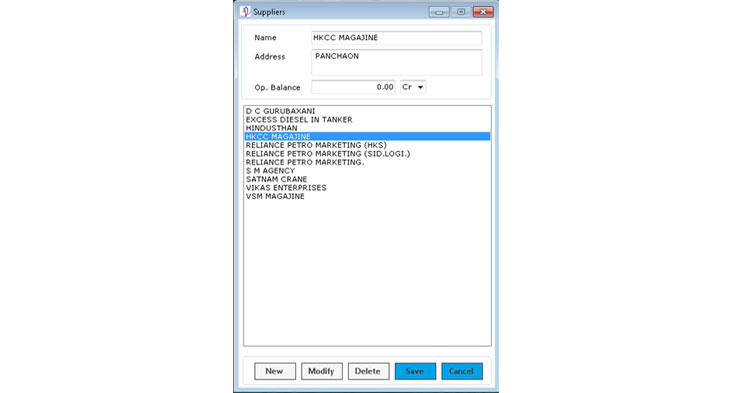Cancel the supplier edit
Image resolution: width=732 pixels, height=393 pixels.
coord(462,371)
